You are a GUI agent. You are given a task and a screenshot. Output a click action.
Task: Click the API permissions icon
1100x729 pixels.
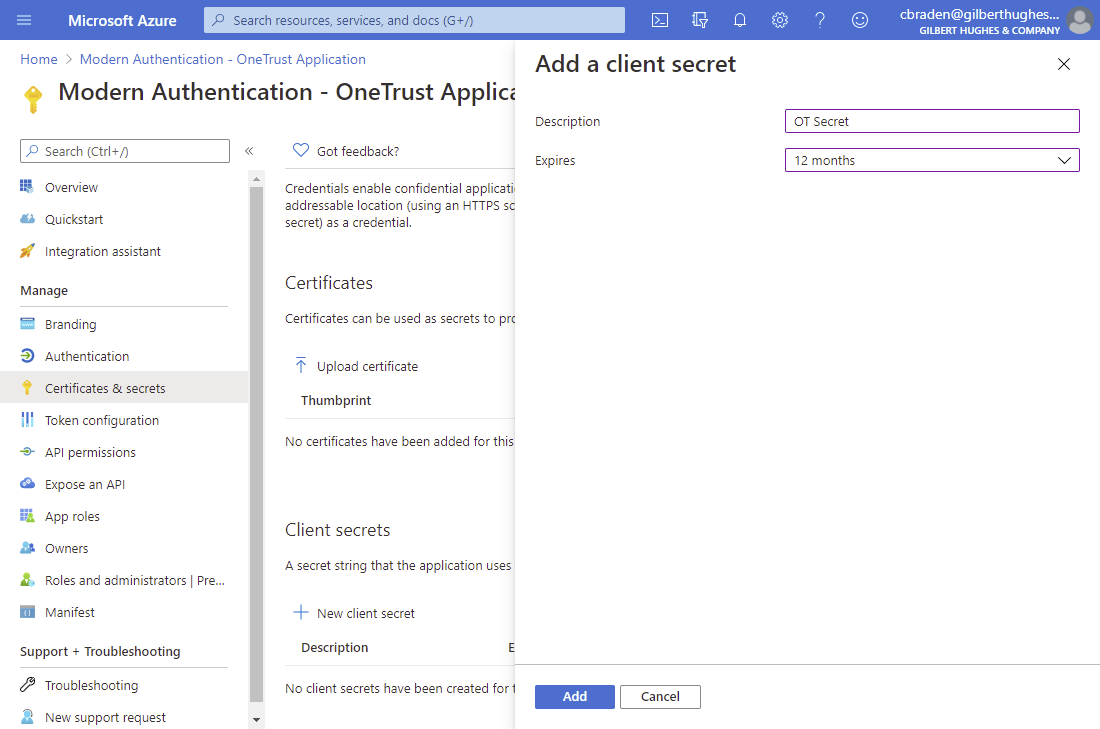(x=27, y=452)
